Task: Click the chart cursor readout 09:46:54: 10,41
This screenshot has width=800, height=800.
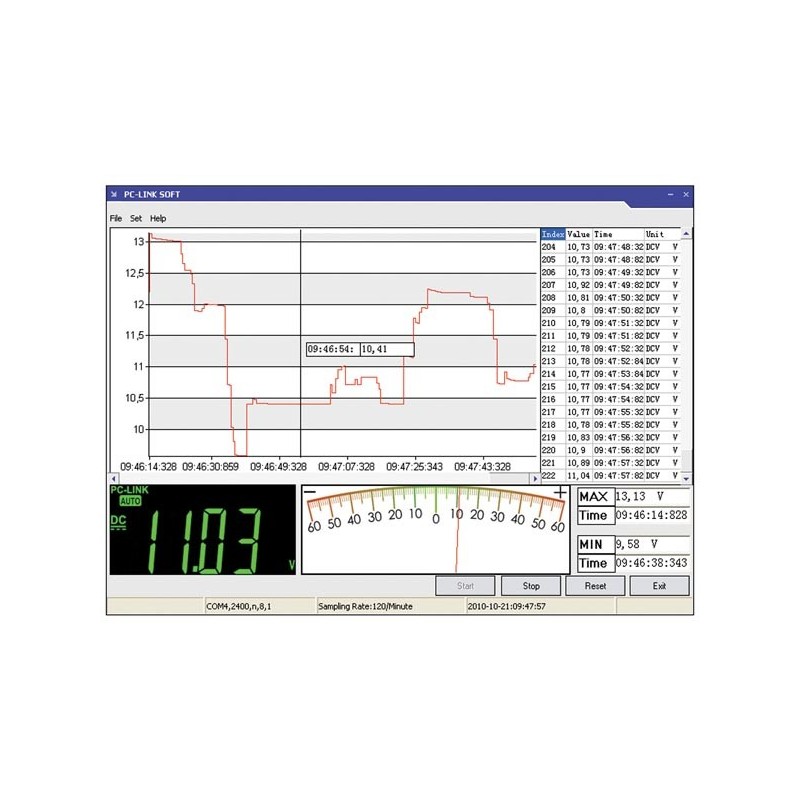Action: point(360,349)
